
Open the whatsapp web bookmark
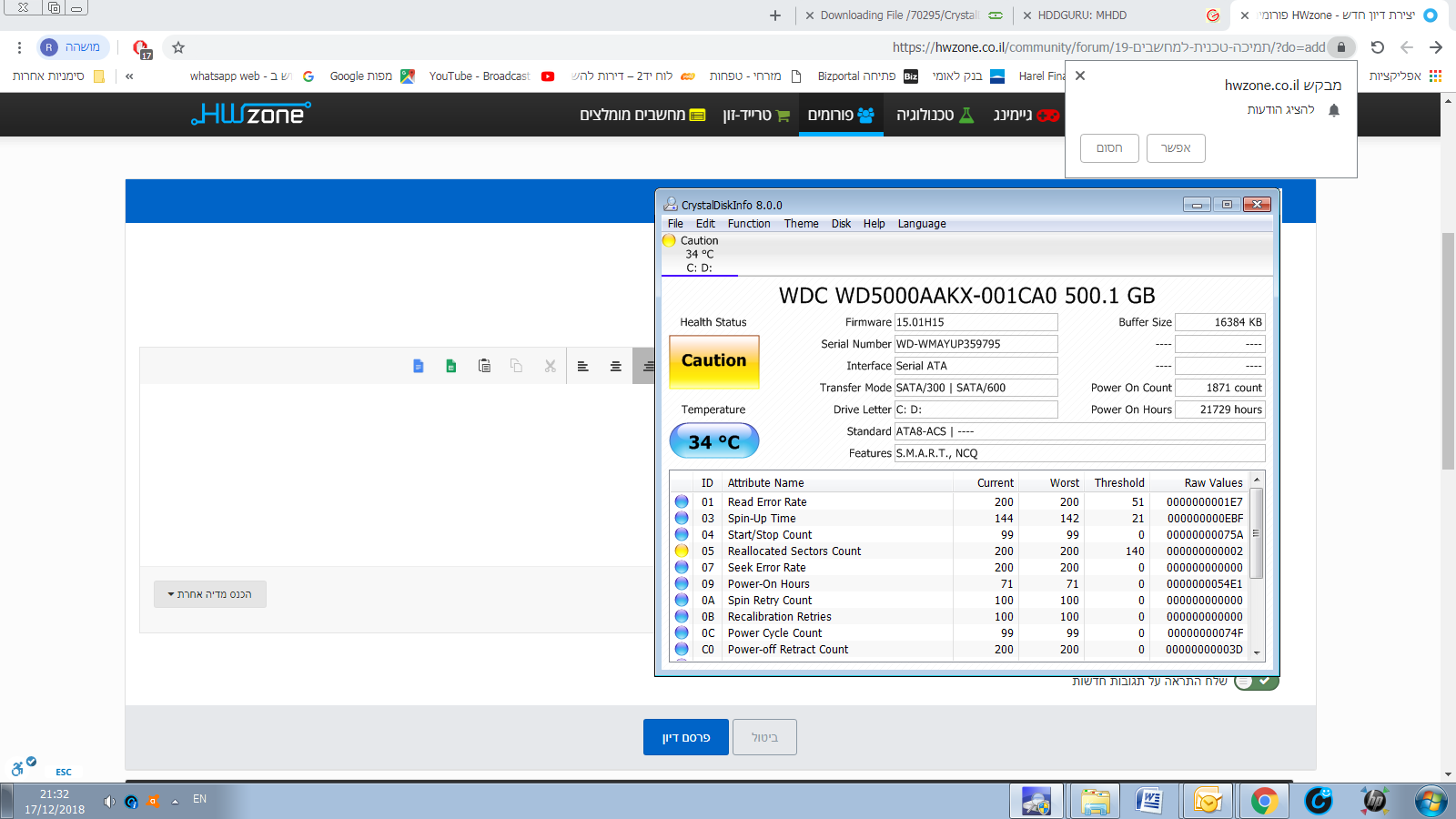point(252,76)
